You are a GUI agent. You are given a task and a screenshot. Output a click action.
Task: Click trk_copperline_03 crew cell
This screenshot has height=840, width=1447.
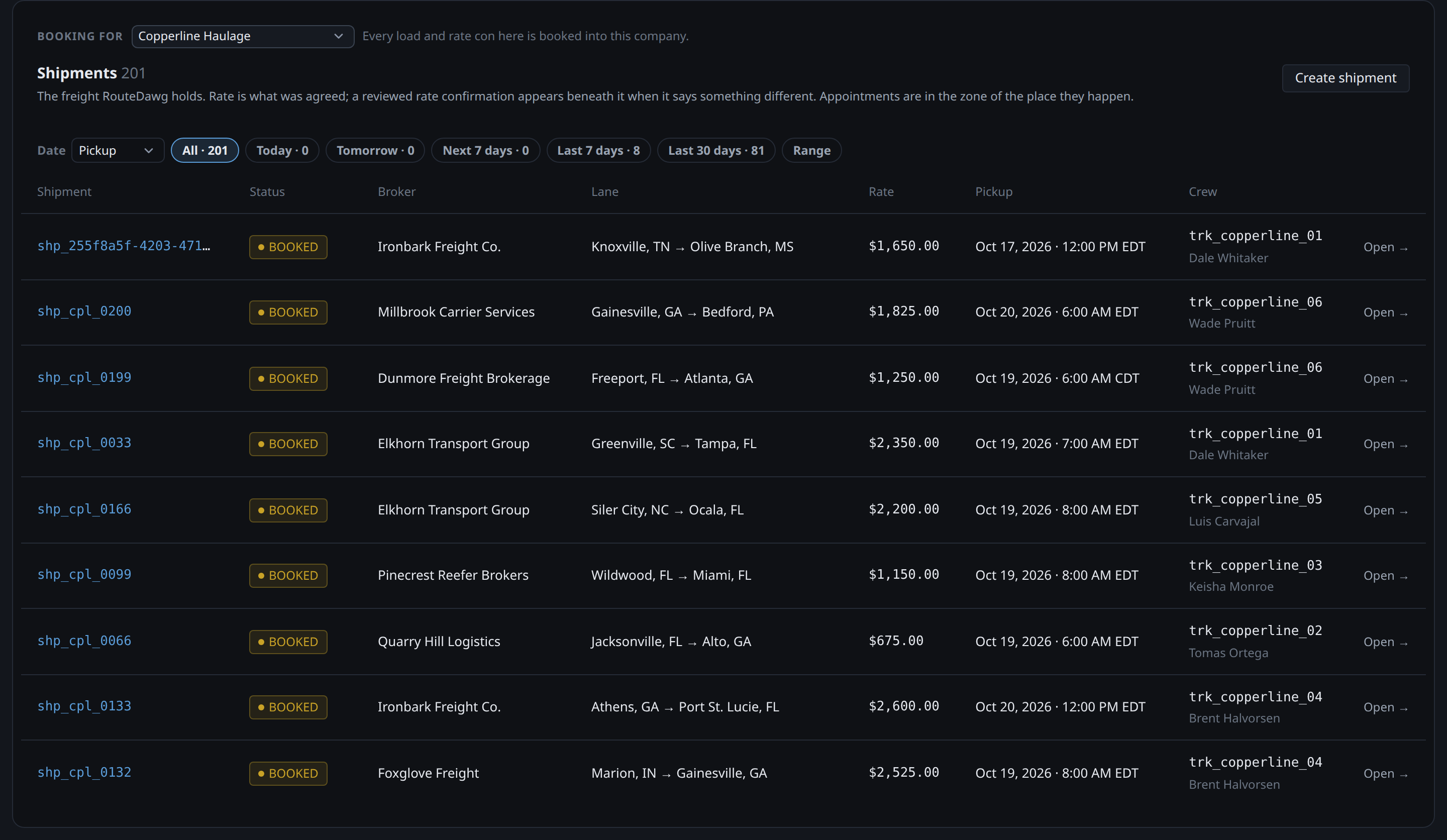pyautogui.click(x=1255, y=565)
